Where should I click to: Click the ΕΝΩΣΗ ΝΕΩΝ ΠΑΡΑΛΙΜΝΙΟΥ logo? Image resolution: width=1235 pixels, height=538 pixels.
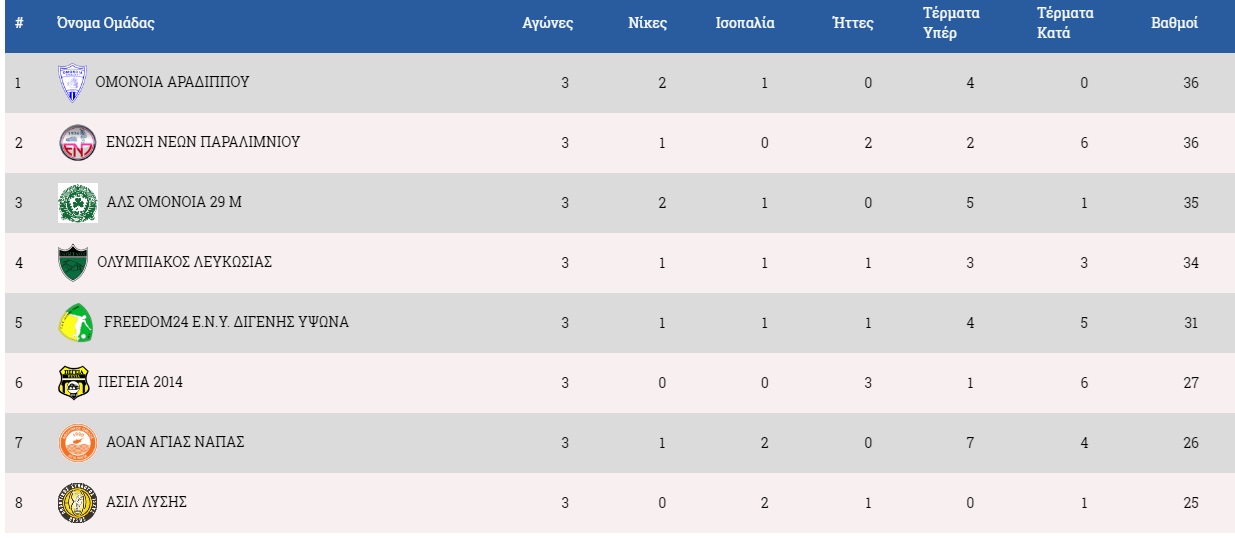[78, 143]
